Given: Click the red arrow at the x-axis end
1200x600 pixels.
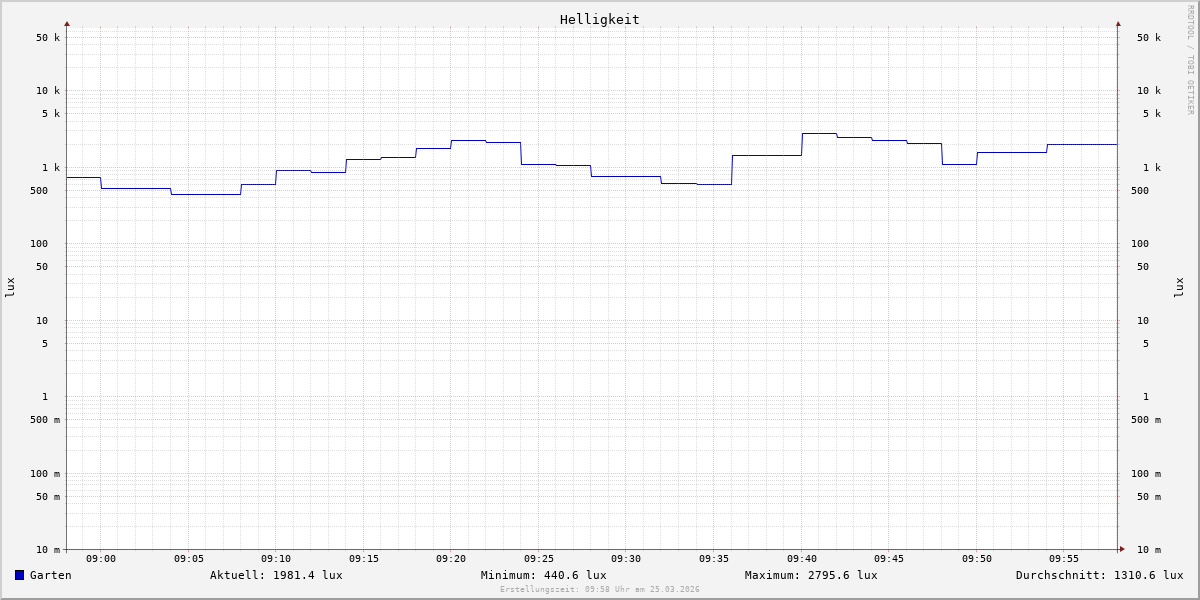Looking at the screenshot, I should pyautogui.click(x=1122, y=549).
